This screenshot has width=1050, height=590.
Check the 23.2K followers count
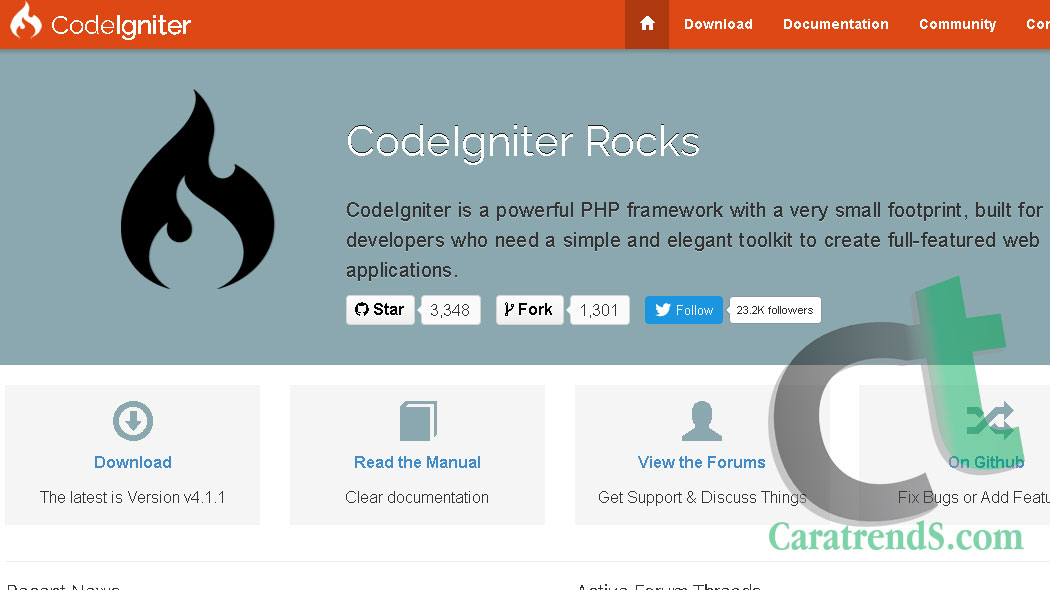(774, 310)
